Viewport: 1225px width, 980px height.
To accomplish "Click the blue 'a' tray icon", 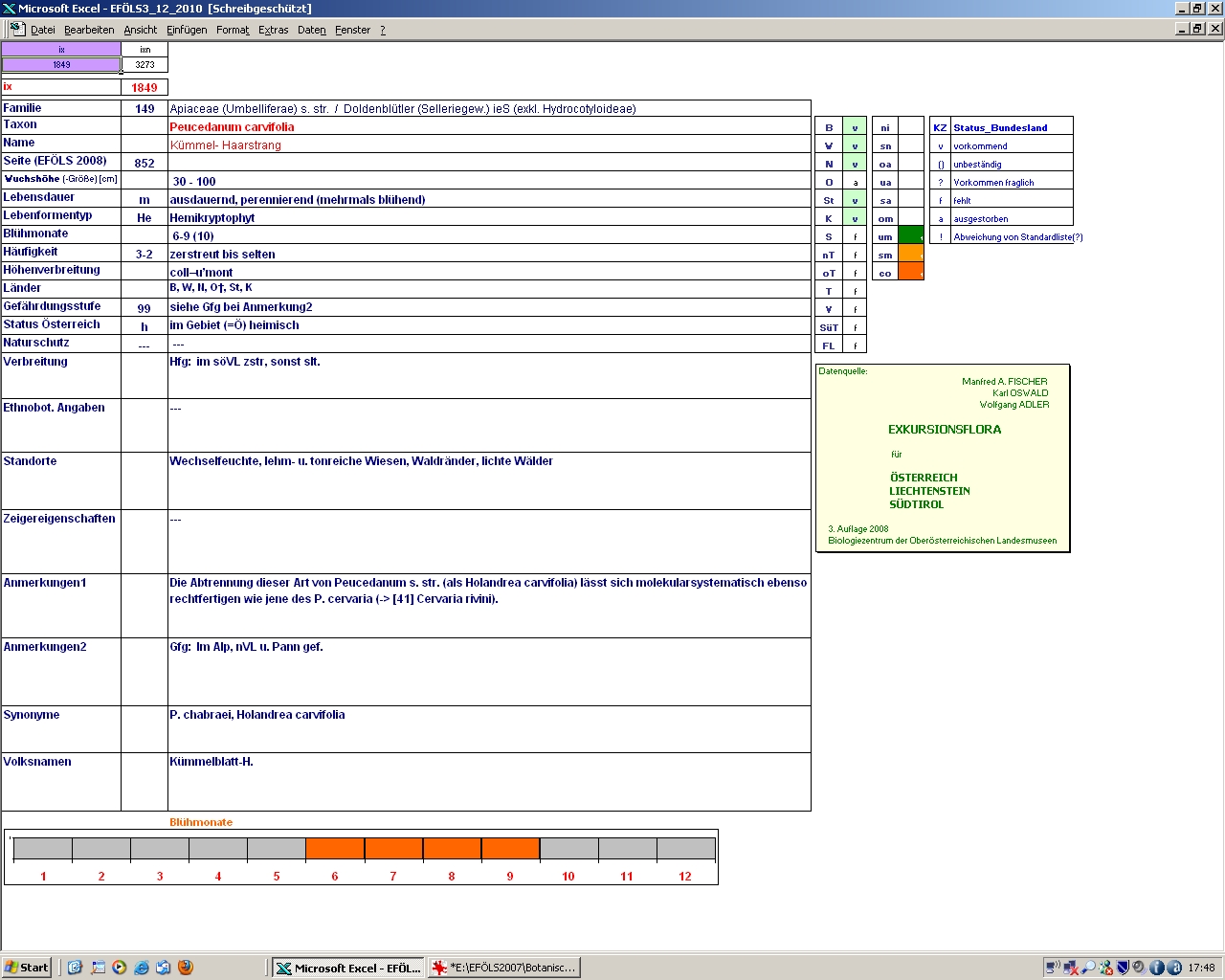I will coord(1174,968).
